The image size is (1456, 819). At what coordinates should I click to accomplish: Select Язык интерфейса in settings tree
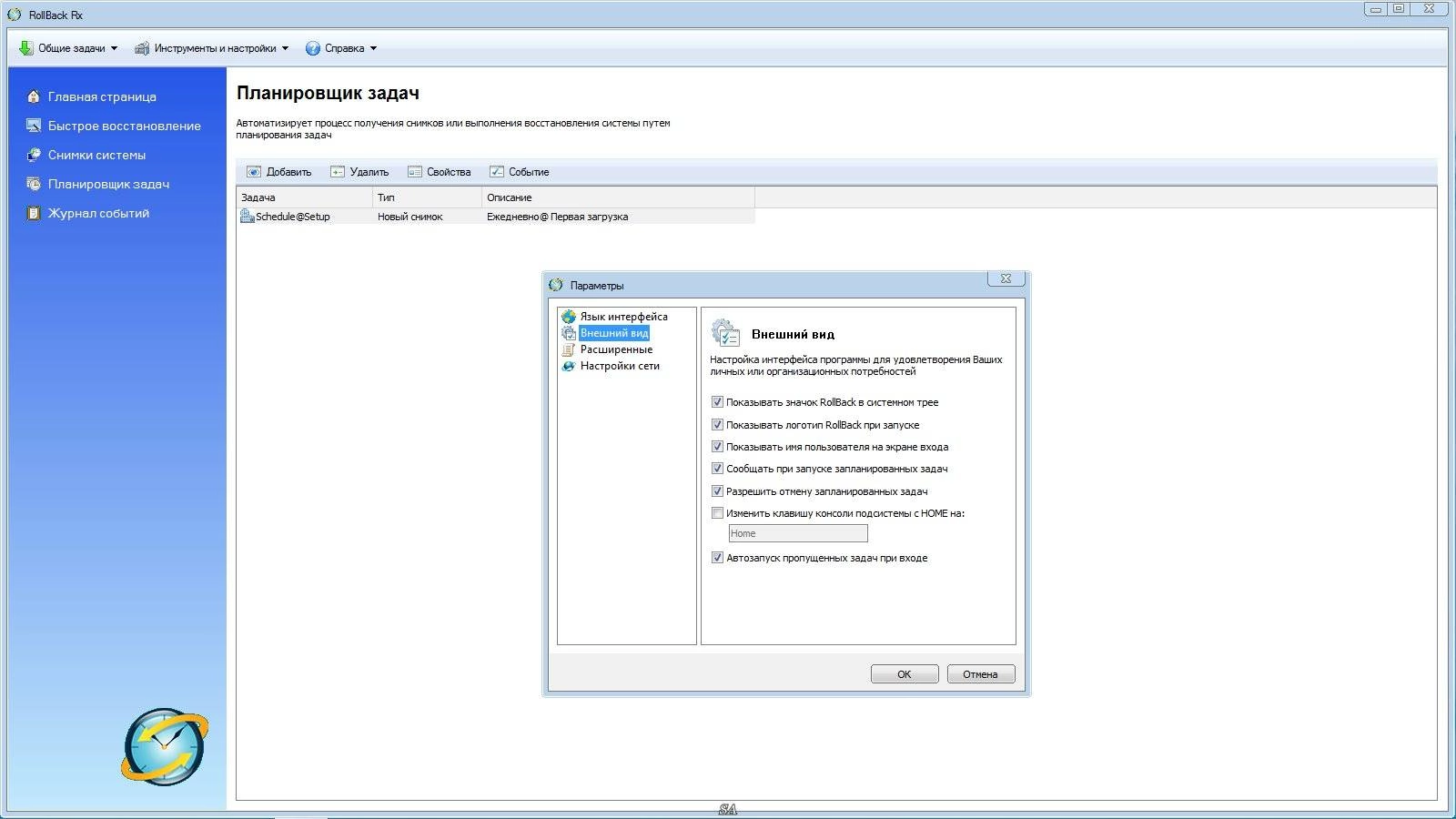(x=624, y=317)
